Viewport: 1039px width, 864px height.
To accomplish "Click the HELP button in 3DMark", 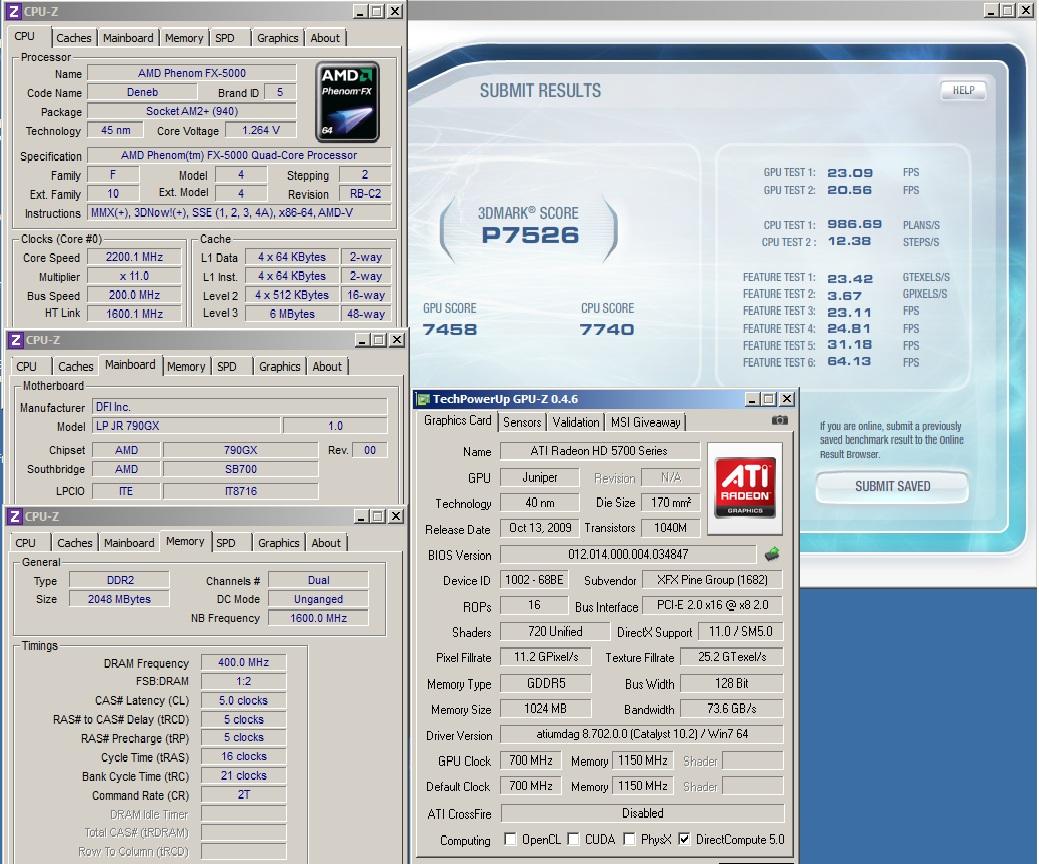I will coord(963,90).
